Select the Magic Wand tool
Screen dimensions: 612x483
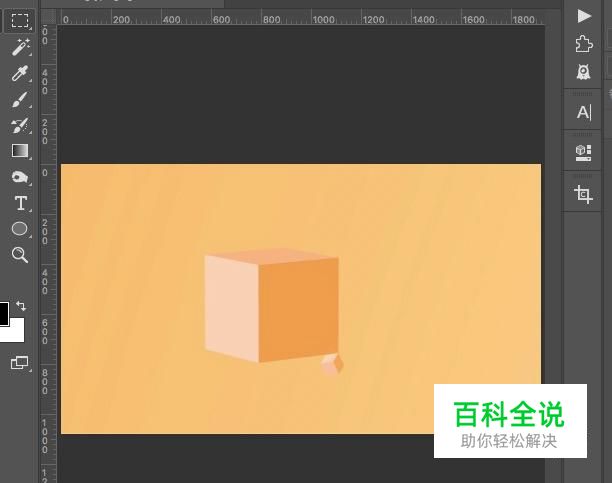(20, 47)
